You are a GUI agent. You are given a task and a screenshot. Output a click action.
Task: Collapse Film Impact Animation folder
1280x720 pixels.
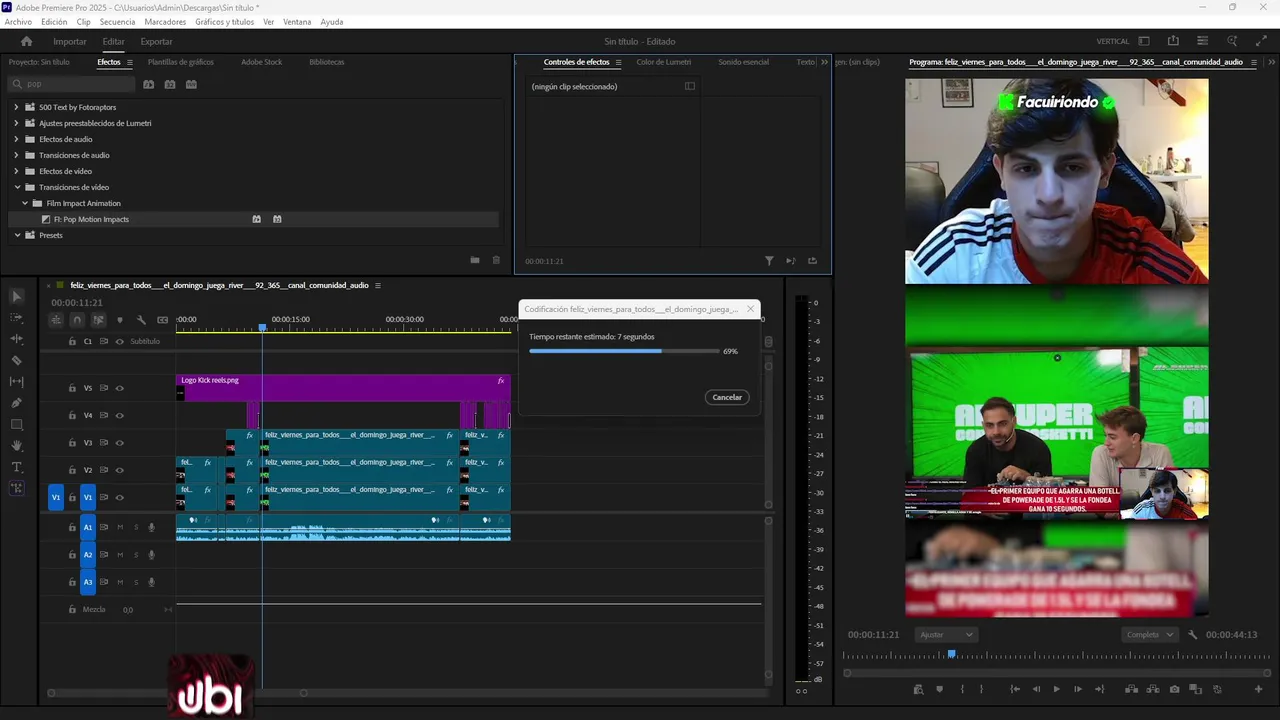pyautogui.click(x=25, y=203)
